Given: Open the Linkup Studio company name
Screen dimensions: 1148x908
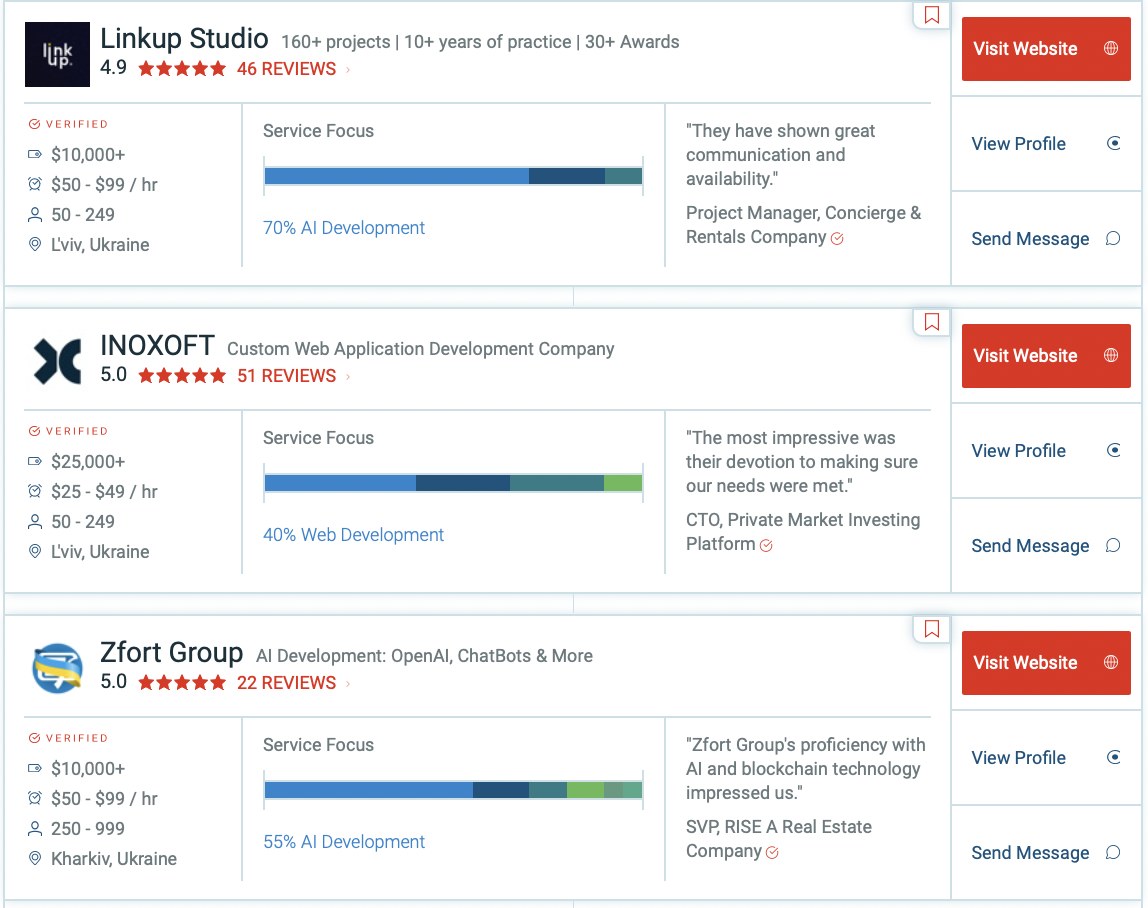Looking at the screenshot, I should point(184,39).
